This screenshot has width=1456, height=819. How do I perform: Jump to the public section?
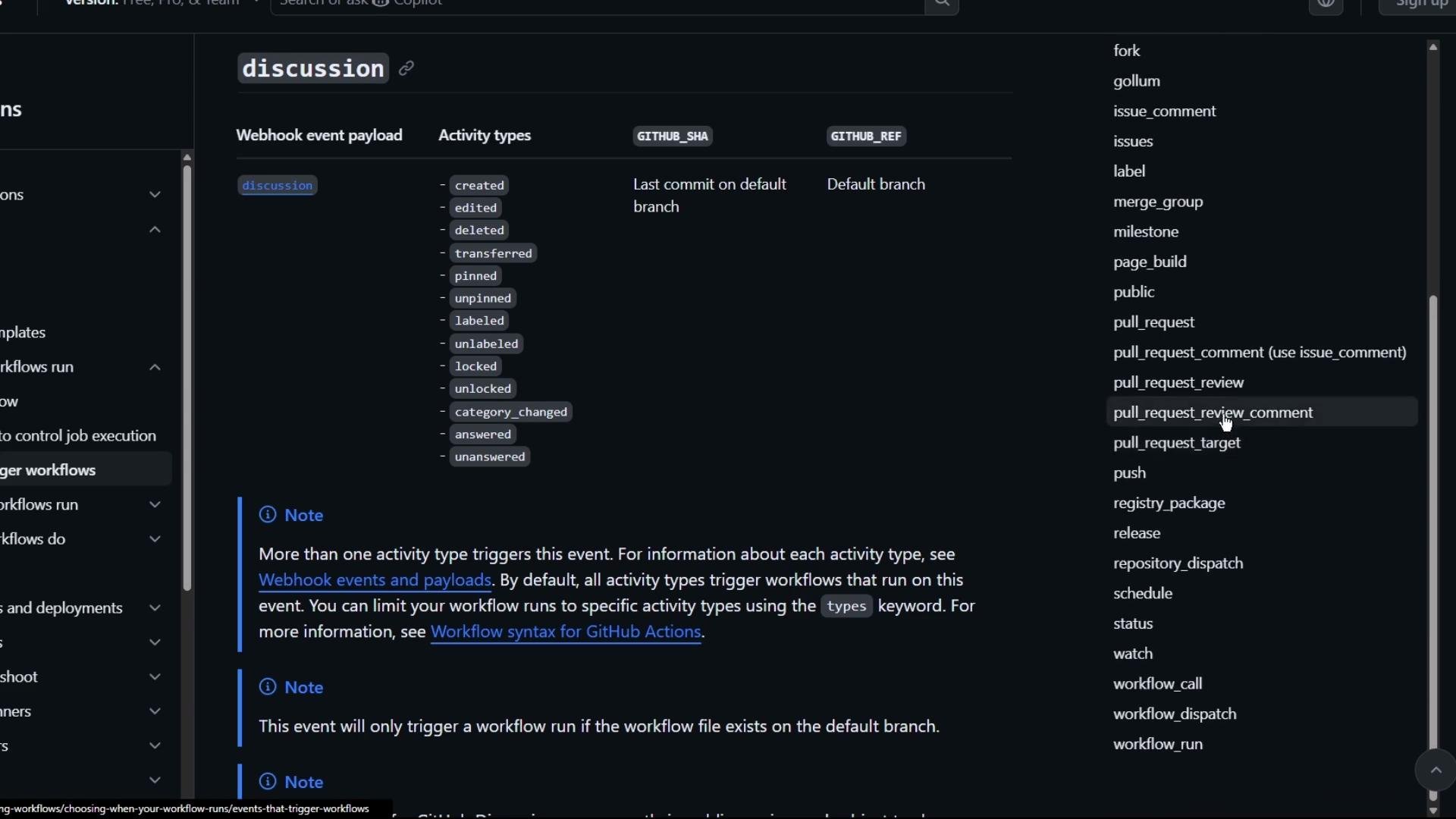[x=1134, y=292]
